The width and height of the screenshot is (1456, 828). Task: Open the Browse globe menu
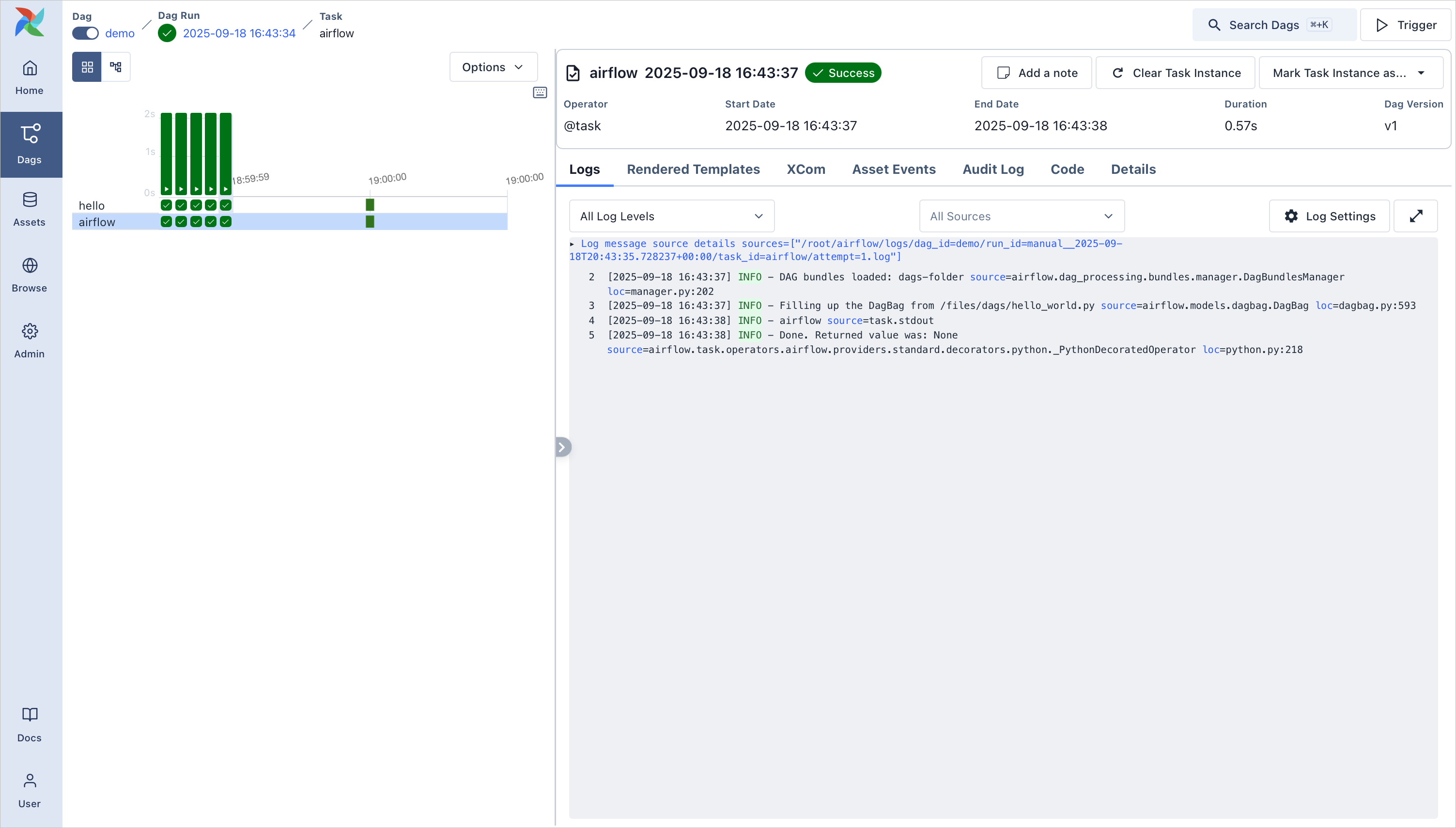(x=30, y=275)
